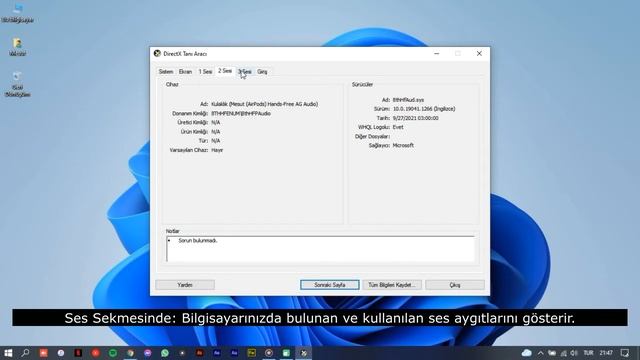Open the Giriş tab
The height and width of the screenshot is (360, 640).
point(262,71)
